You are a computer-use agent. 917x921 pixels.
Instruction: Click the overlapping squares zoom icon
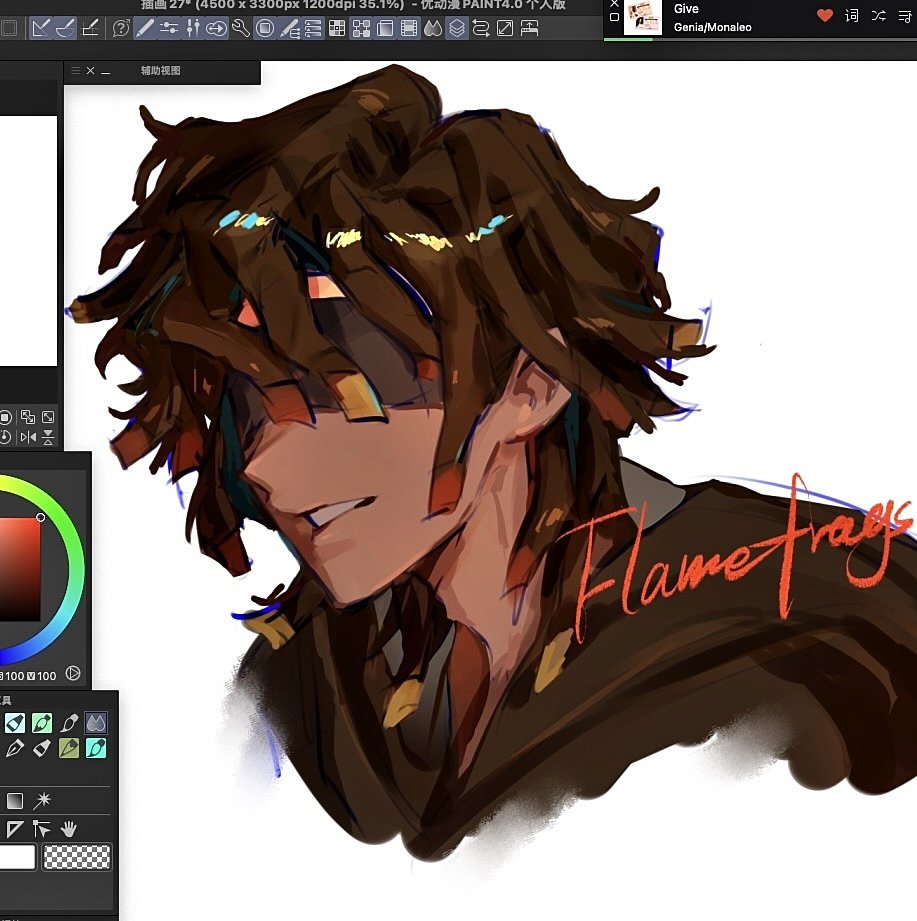28,417
